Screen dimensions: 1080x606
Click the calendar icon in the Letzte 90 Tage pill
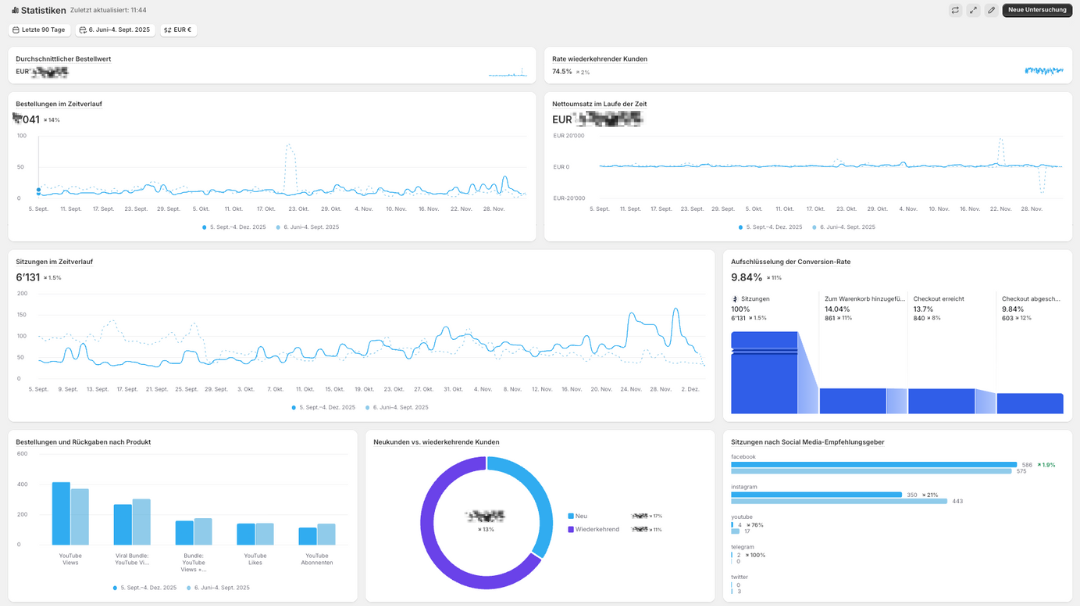click(x=16, y=29)
